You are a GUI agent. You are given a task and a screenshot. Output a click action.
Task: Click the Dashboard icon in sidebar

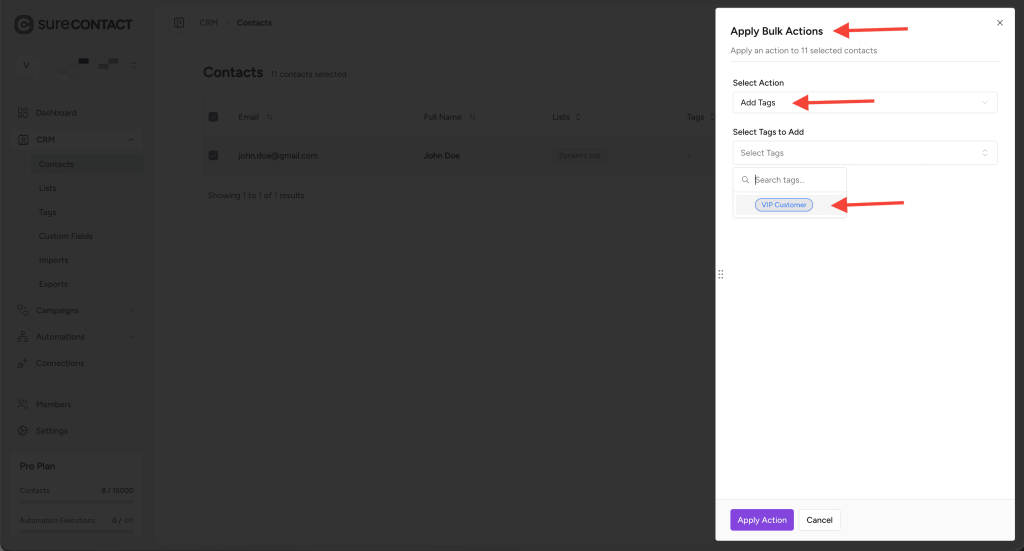coord(23,113)
